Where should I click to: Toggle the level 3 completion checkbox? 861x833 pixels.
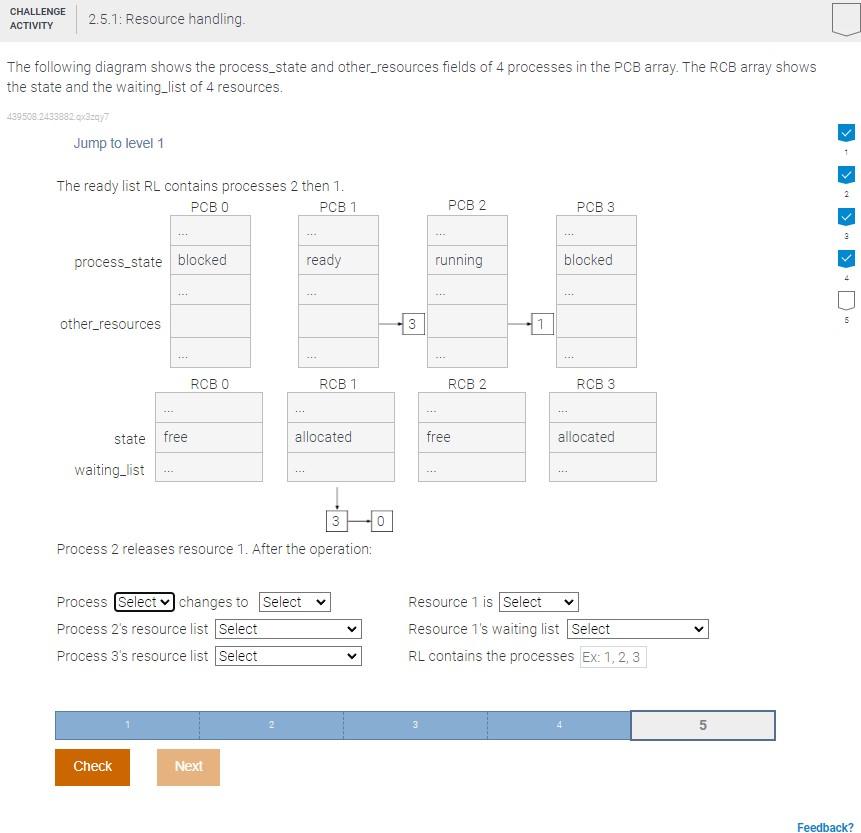click(846, 216)
